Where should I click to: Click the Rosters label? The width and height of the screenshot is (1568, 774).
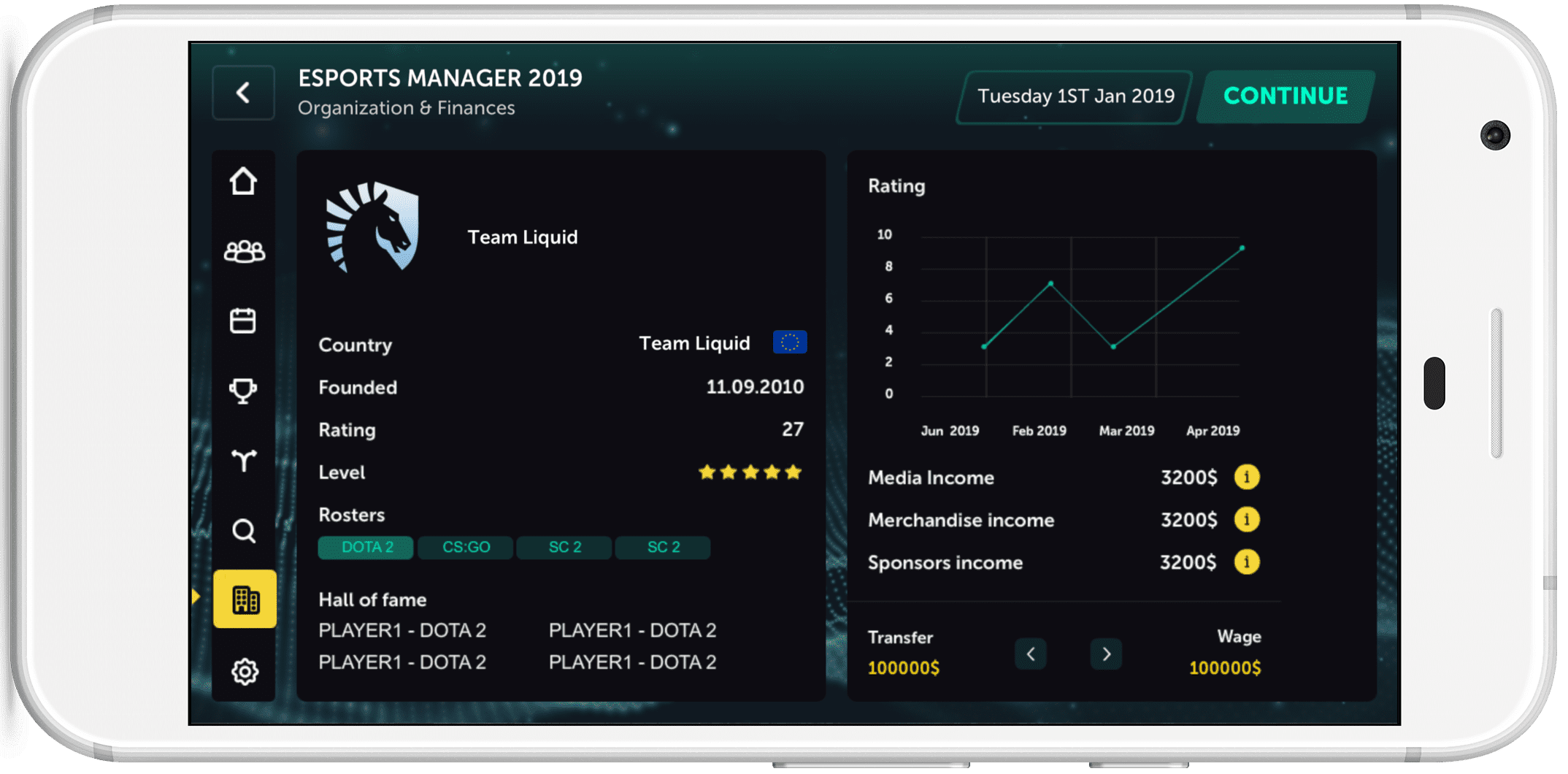351,515
